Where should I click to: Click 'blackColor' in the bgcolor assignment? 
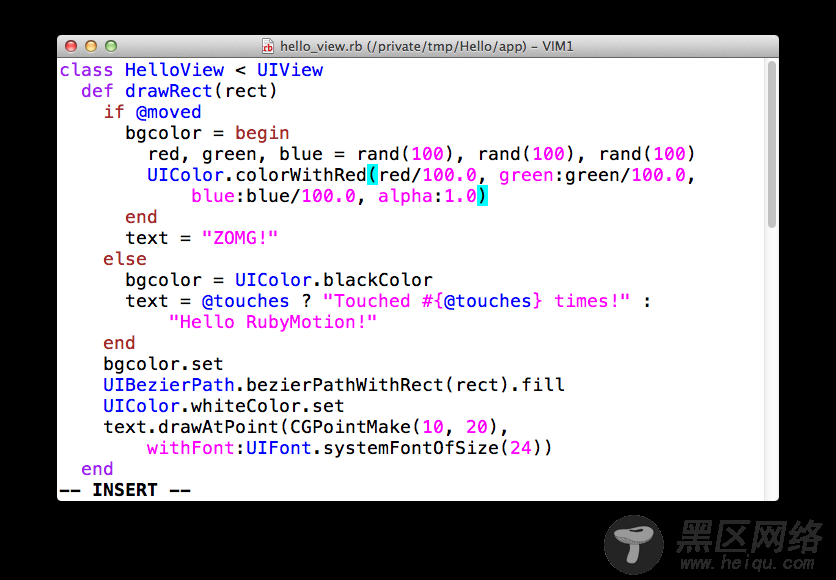pos(377,280)
